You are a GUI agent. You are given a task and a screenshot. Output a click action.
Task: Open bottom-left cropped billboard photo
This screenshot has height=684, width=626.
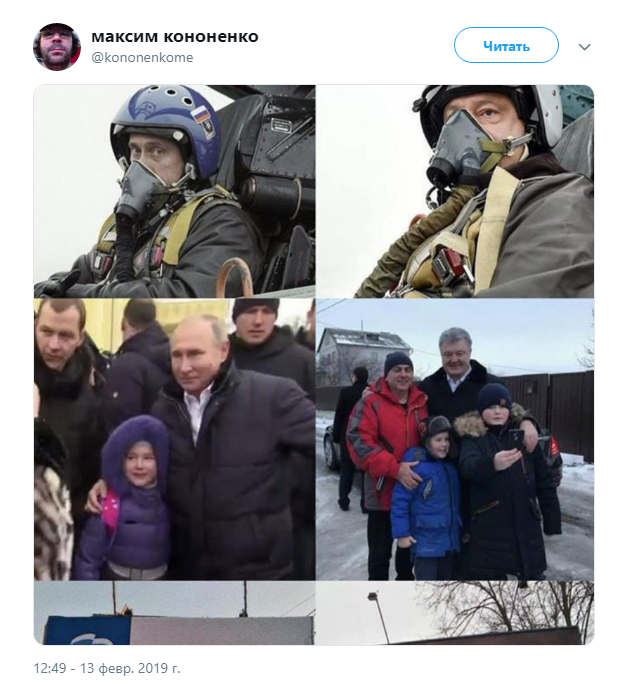174,612
